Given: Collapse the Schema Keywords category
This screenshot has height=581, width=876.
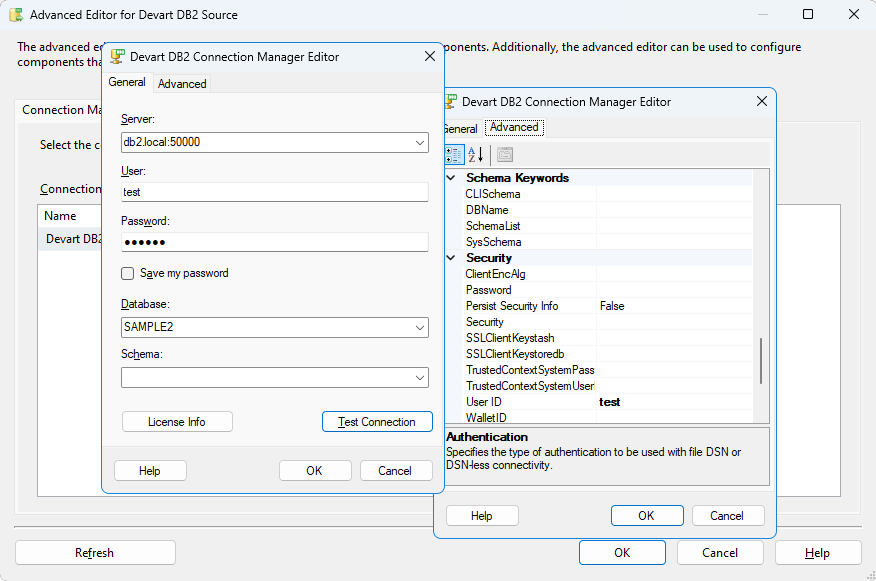Looking at the screenshot, I should (450, 178).
